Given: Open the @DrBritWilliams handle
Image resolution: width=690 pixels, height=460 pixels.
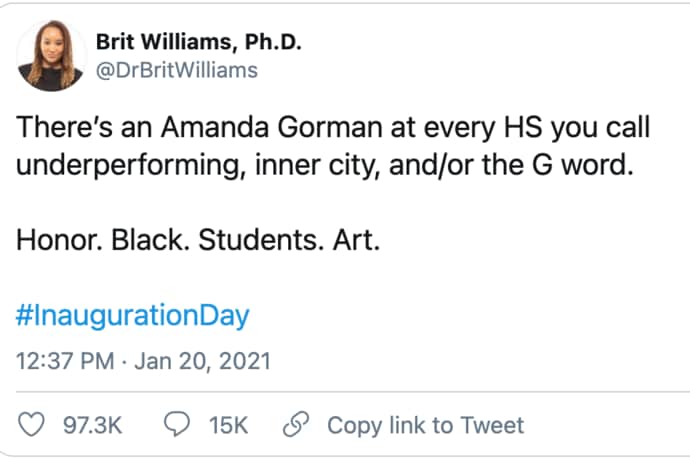Looking at the screenshot, I should pos(176,70).
